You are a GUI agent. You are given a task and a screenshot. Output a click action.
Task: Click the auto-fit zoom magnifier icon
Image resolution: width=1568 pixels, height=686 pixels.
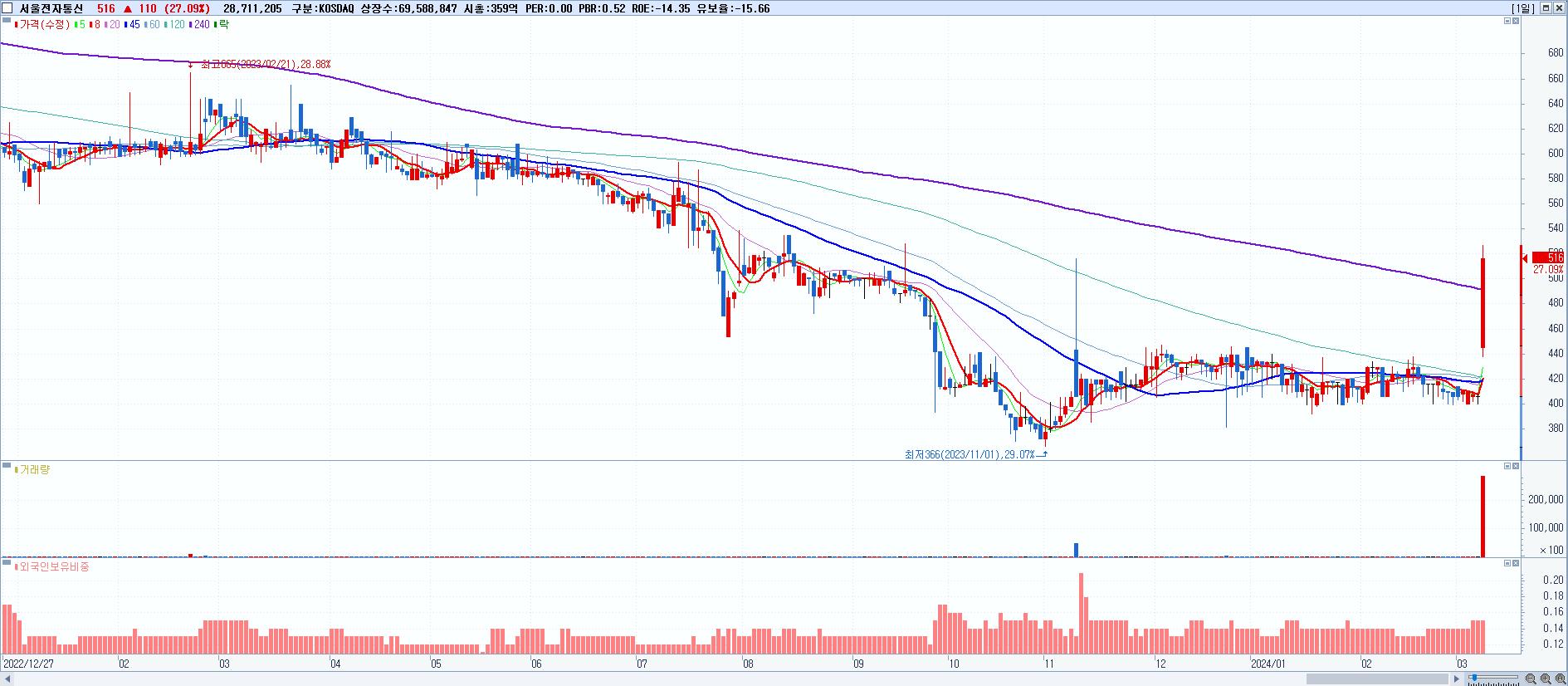(1561, 679)
